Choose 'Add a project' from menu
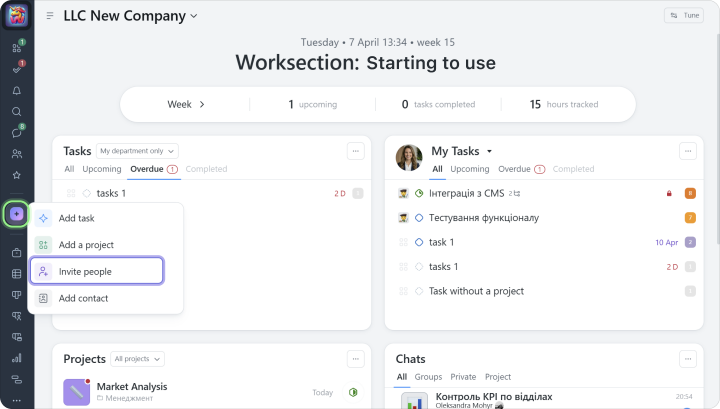Viewport: 720px width, 409px height. 86,245
